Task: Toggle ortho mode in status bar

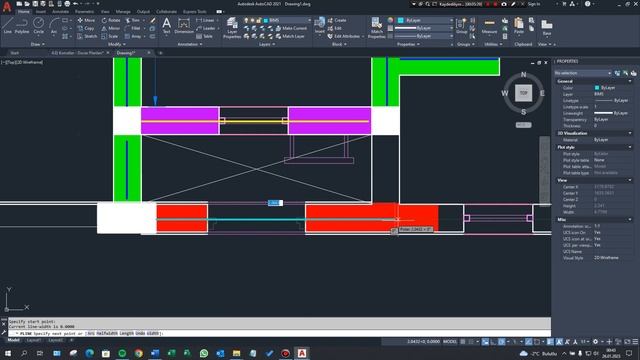Action: (x=493, y=342)
